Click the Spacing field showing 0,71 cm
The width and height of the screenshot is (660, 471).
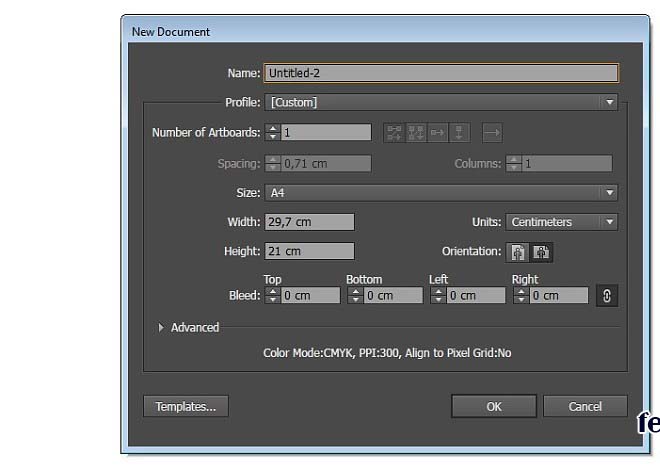(x=326, y=164)
